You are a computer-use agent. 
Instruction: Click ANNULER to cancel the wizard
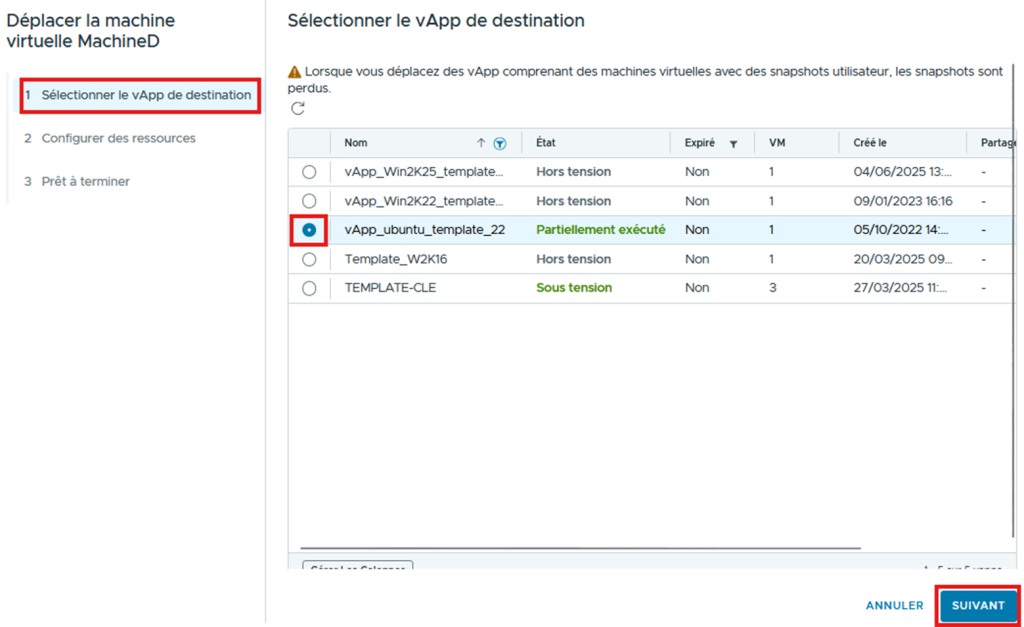894,605
